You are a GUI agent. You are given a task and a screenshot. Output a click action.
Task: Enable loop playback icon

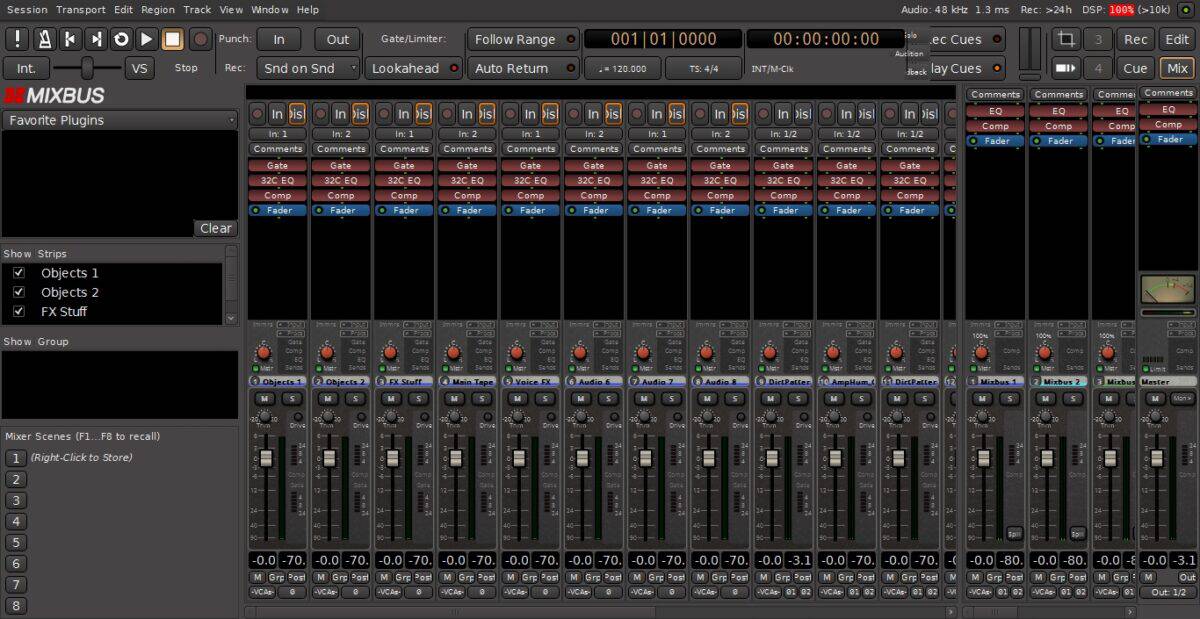[x=121, y=39]
